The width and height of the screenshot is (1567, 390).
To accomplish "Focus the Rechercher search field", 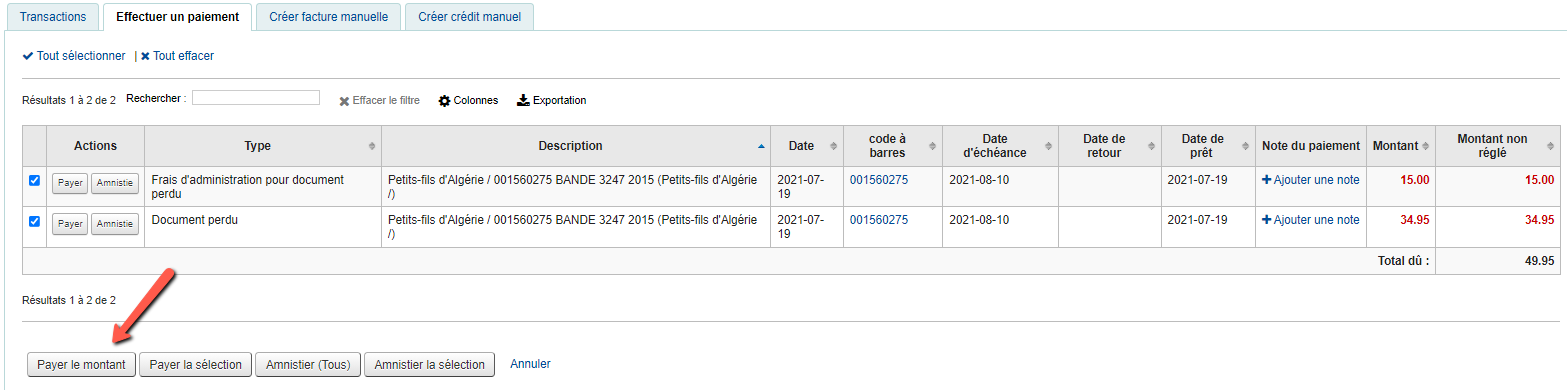I will (x=256, y=98).
